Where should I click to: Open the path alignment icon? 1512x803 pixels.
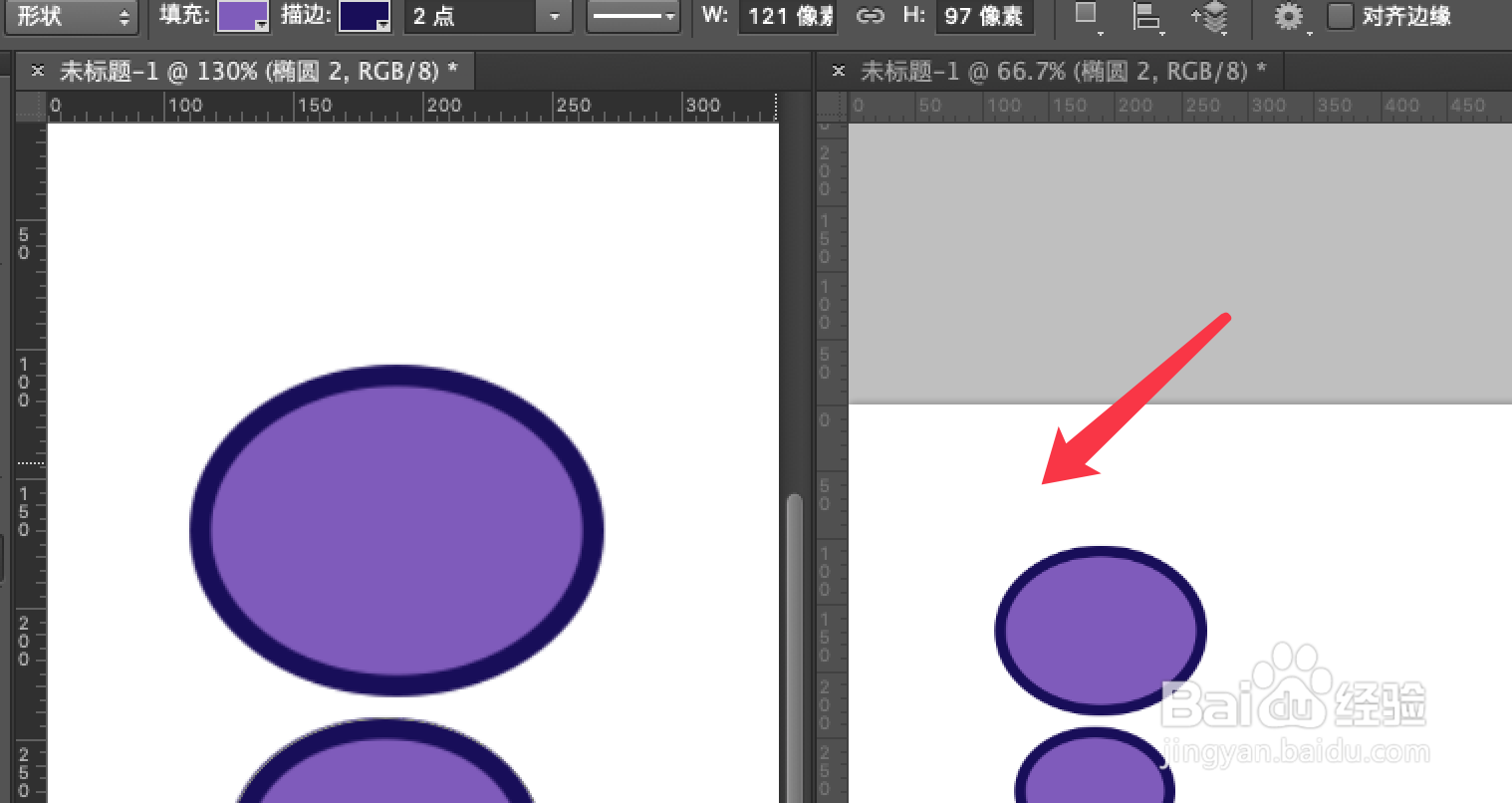1148,16
